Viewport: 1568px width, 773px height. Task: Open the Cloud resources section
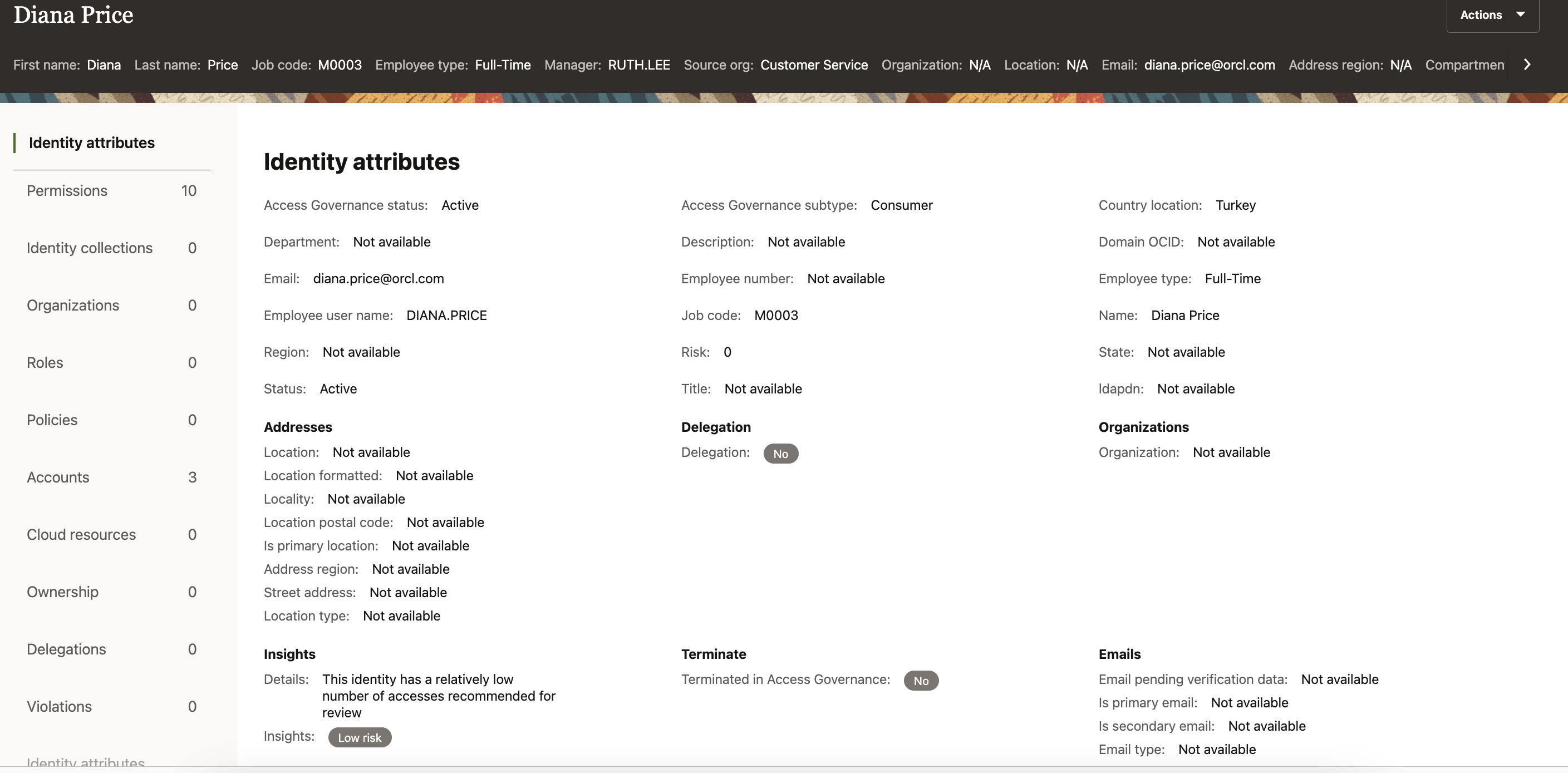(81, 534)
